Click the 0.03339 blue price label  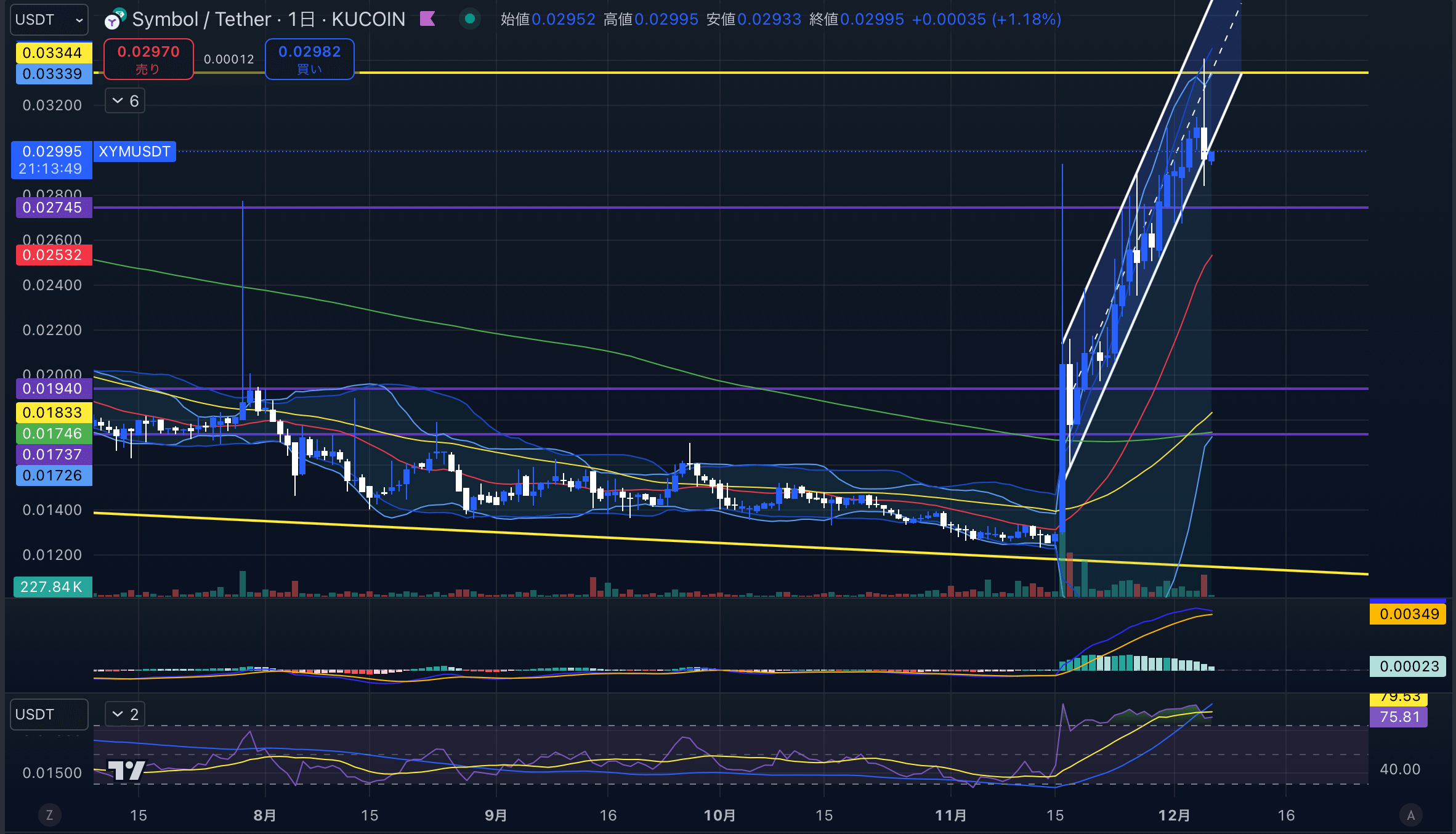tap(54, 74)
